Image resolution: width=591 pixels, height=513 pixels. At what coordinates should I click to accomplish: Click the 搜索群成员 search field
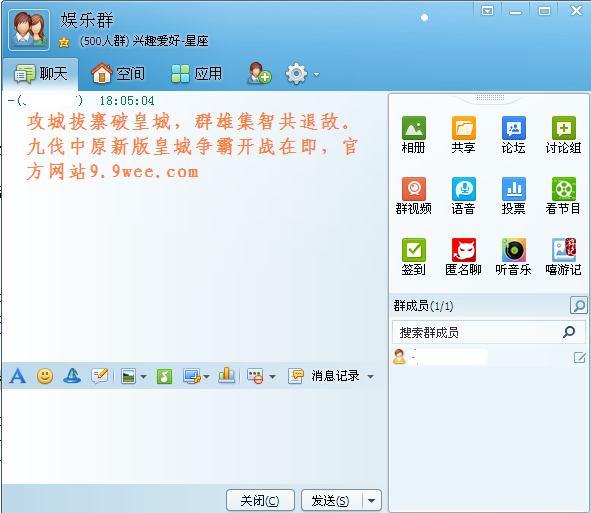(x=489, y=332)
